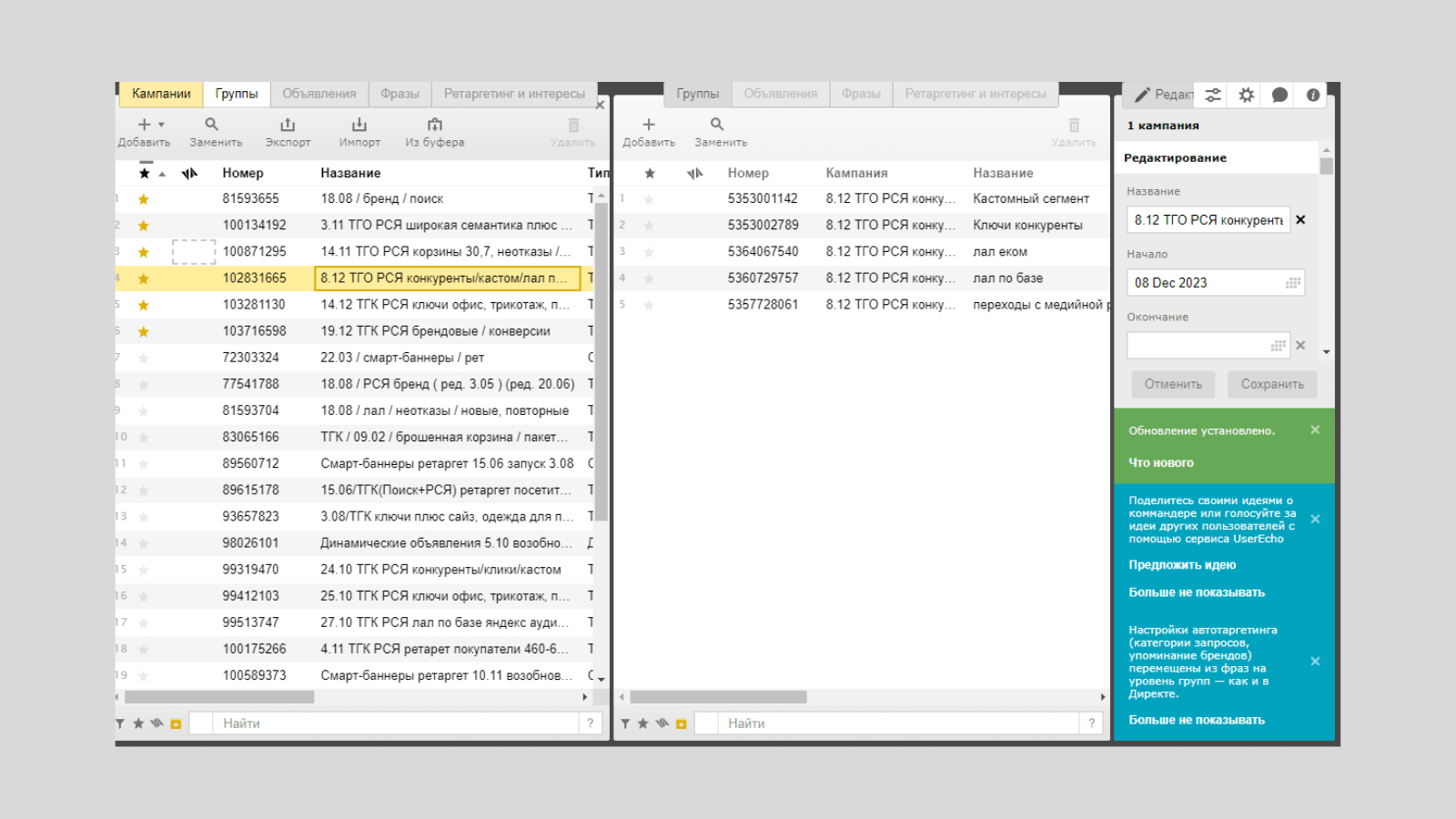Toggle star for campaign 81593655
The image size is (1456, 819).
point(144,199)
